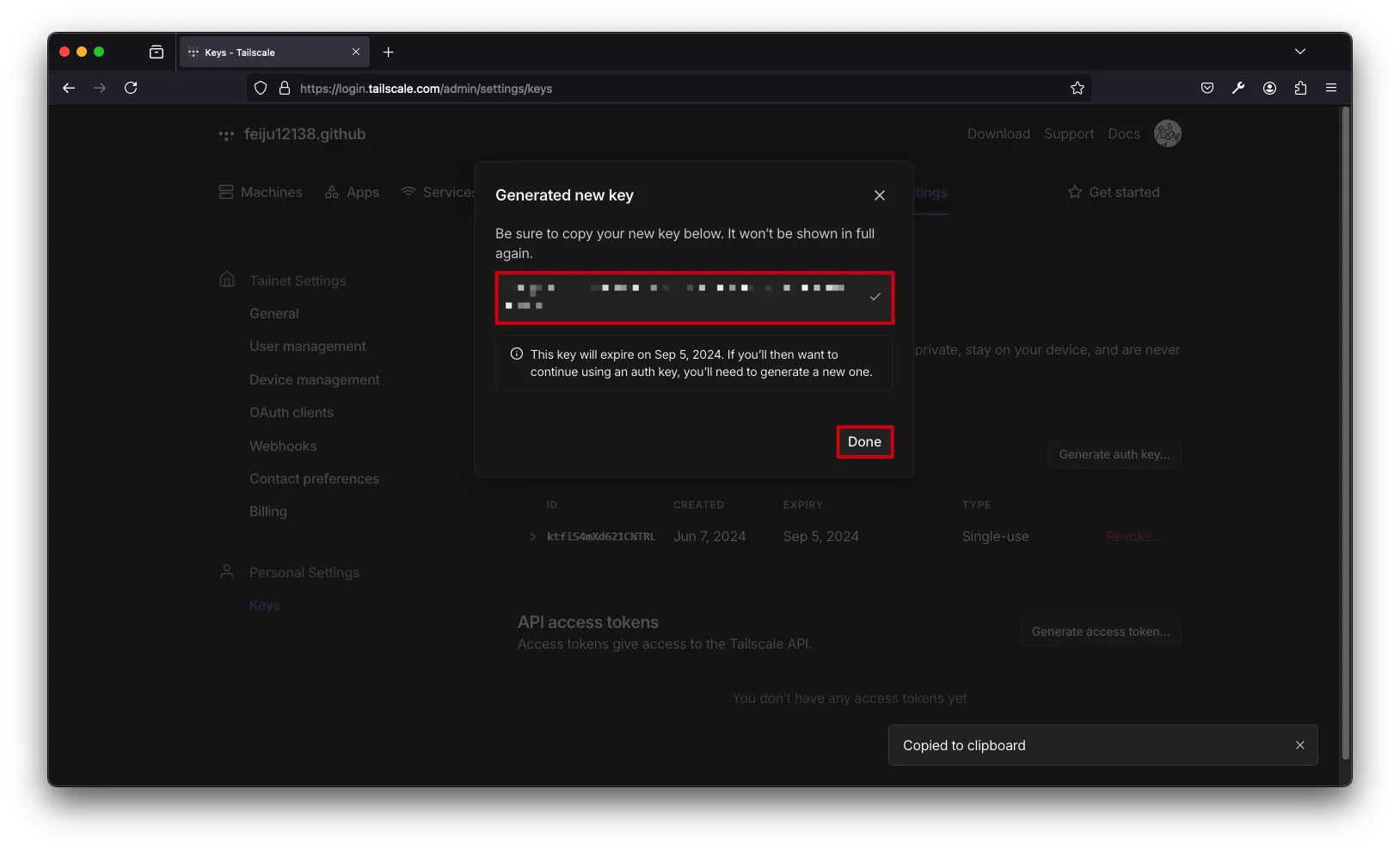Select Keys under Personal Settings
This screenshot has height=850, width=1400.
[x=265, y=606]
